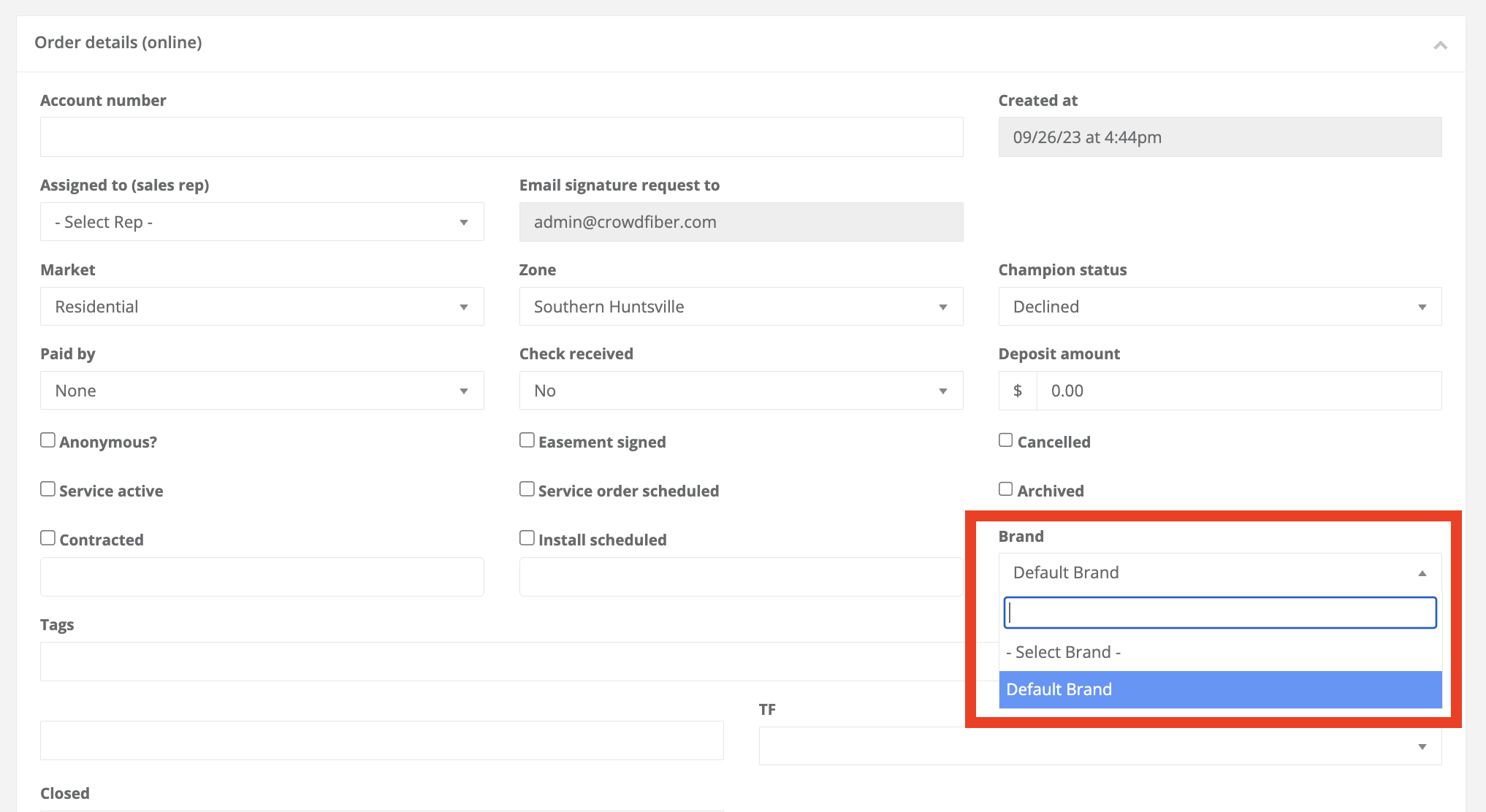Open the TF dropdown arrow
The height and width of the screenshot is (812, 1486).
point(1422,746)
